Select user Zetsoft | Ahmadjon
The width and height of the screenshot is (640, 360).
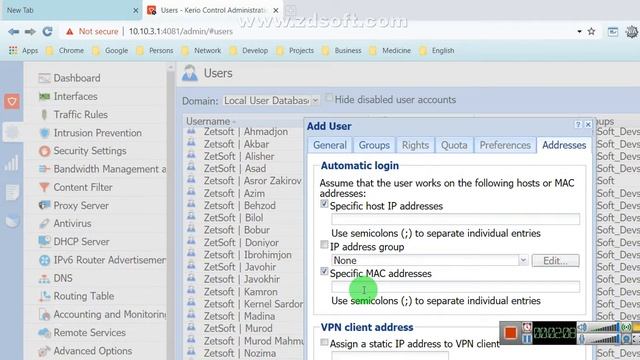[246, 132]
